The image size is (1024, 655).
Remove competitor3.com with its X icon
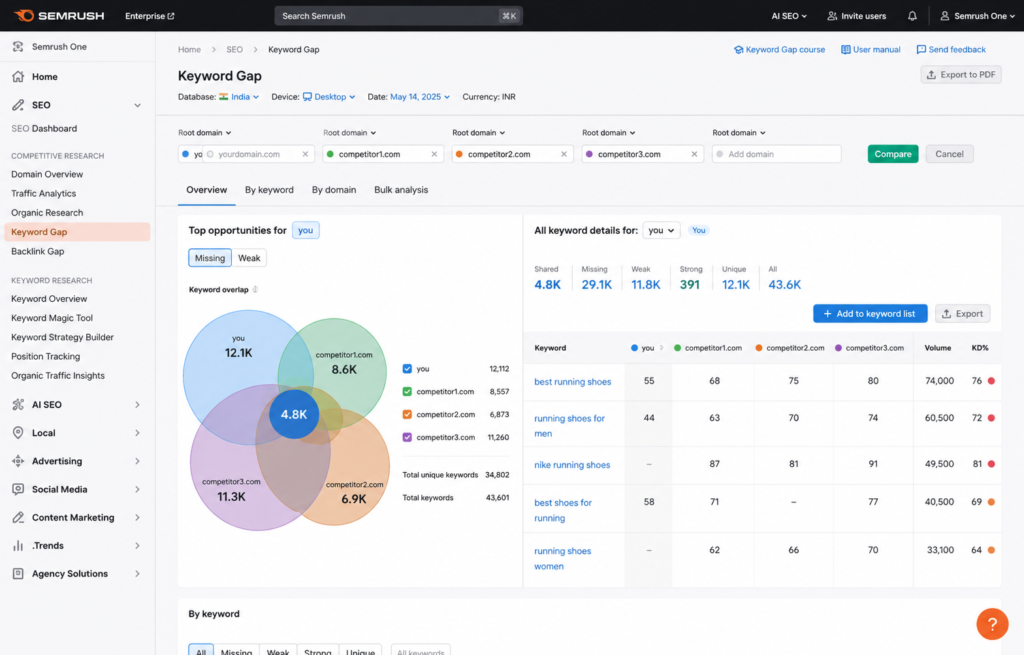pos(694,154)
